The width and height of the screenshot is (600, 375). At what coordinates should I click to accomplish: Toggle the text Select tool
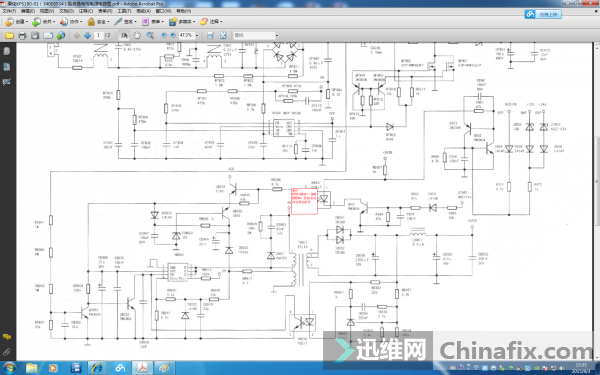[124, 35]
